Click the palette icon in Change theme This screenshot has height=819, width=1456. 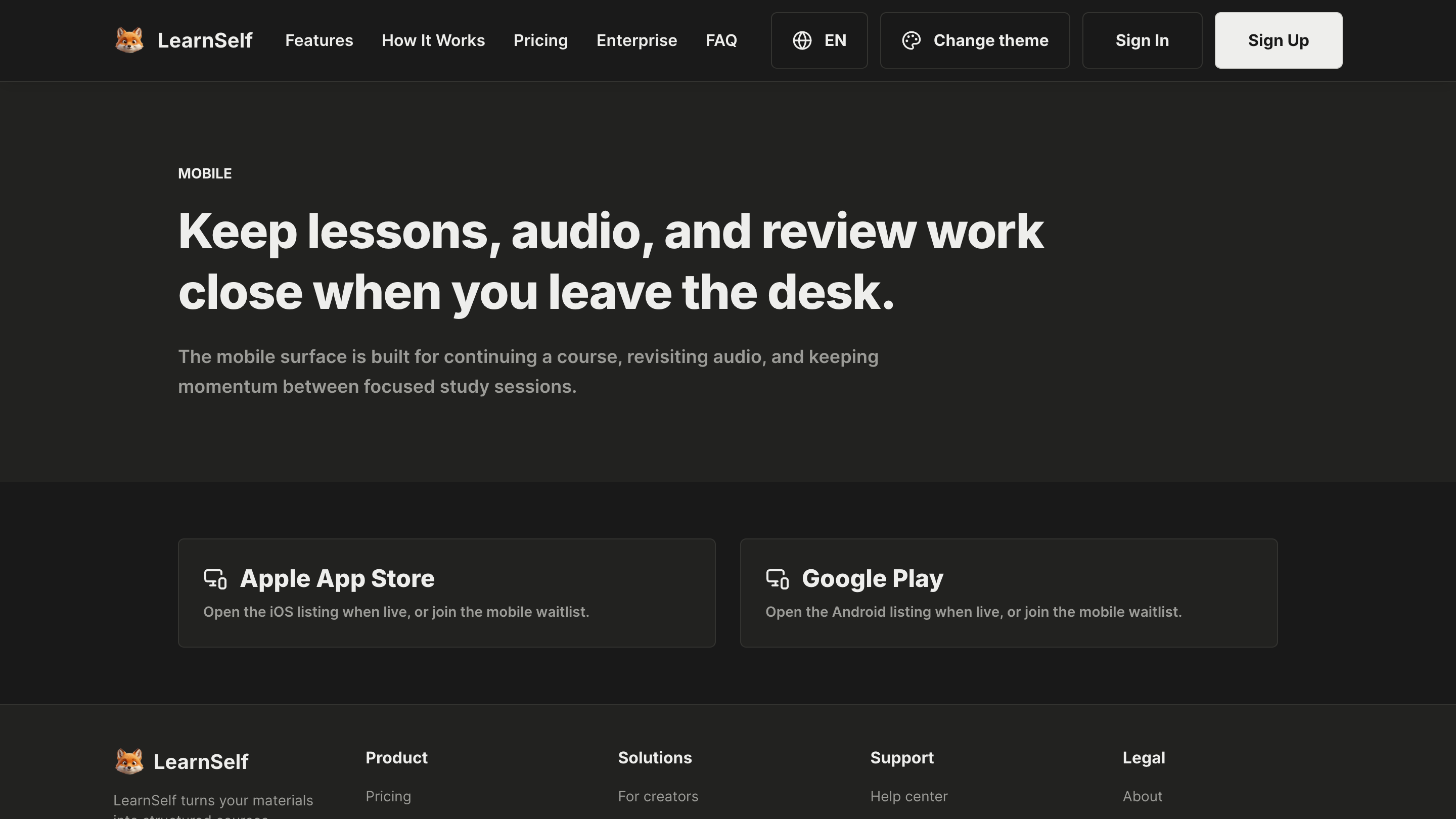click(x=911, y=40)
